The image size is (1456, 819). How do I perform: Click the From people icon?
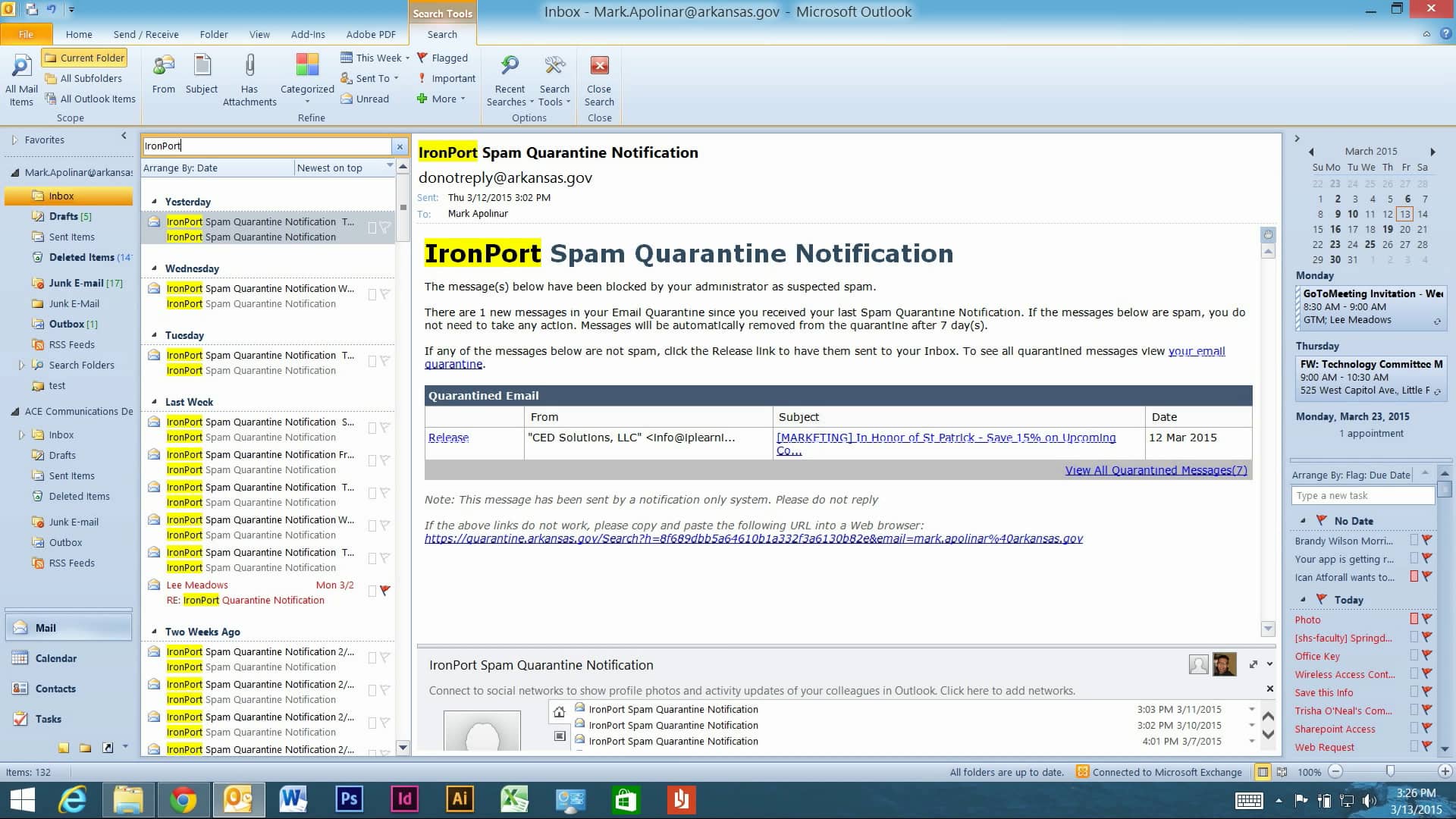[163, 66]
